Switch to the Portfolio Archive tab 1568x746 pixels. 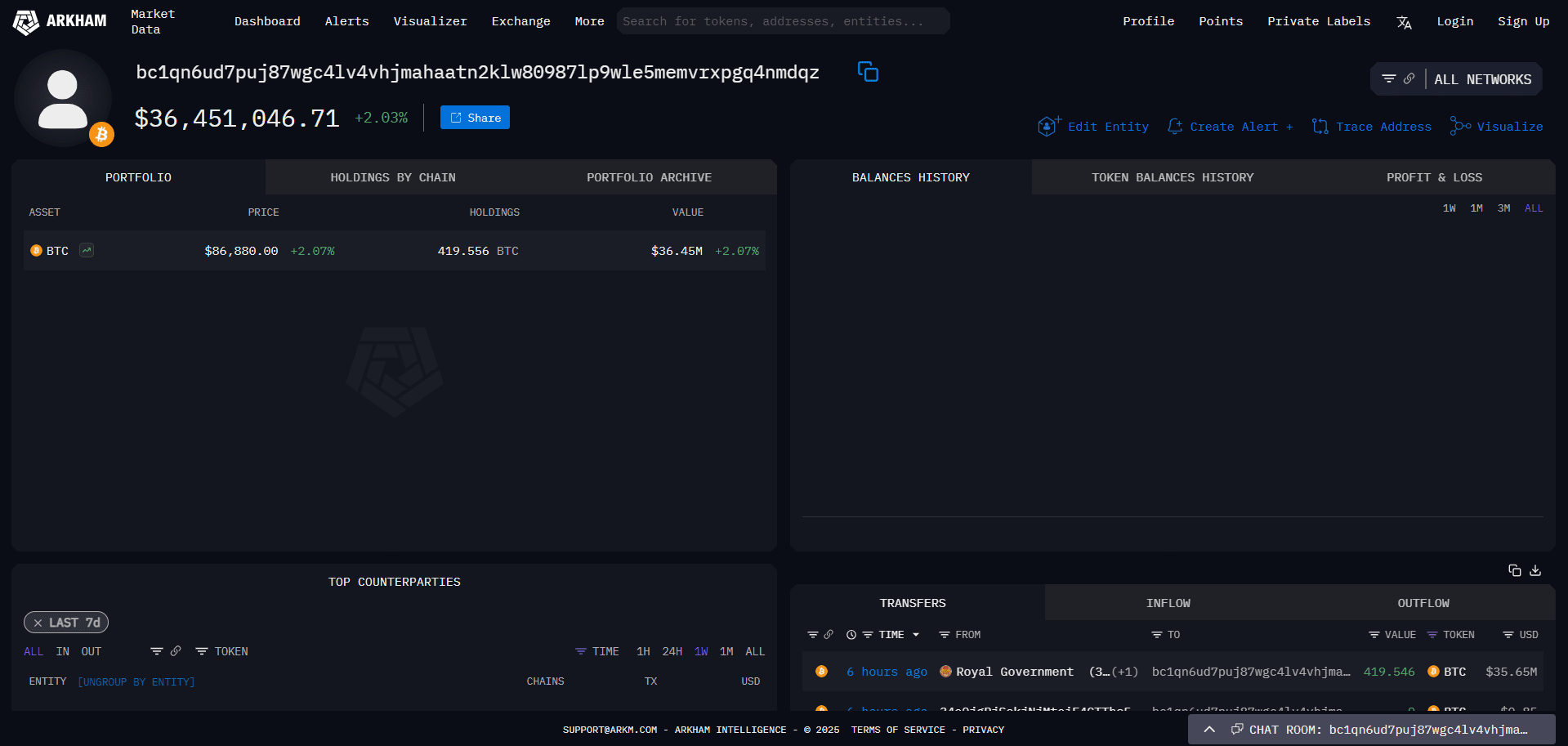[649, 177]
